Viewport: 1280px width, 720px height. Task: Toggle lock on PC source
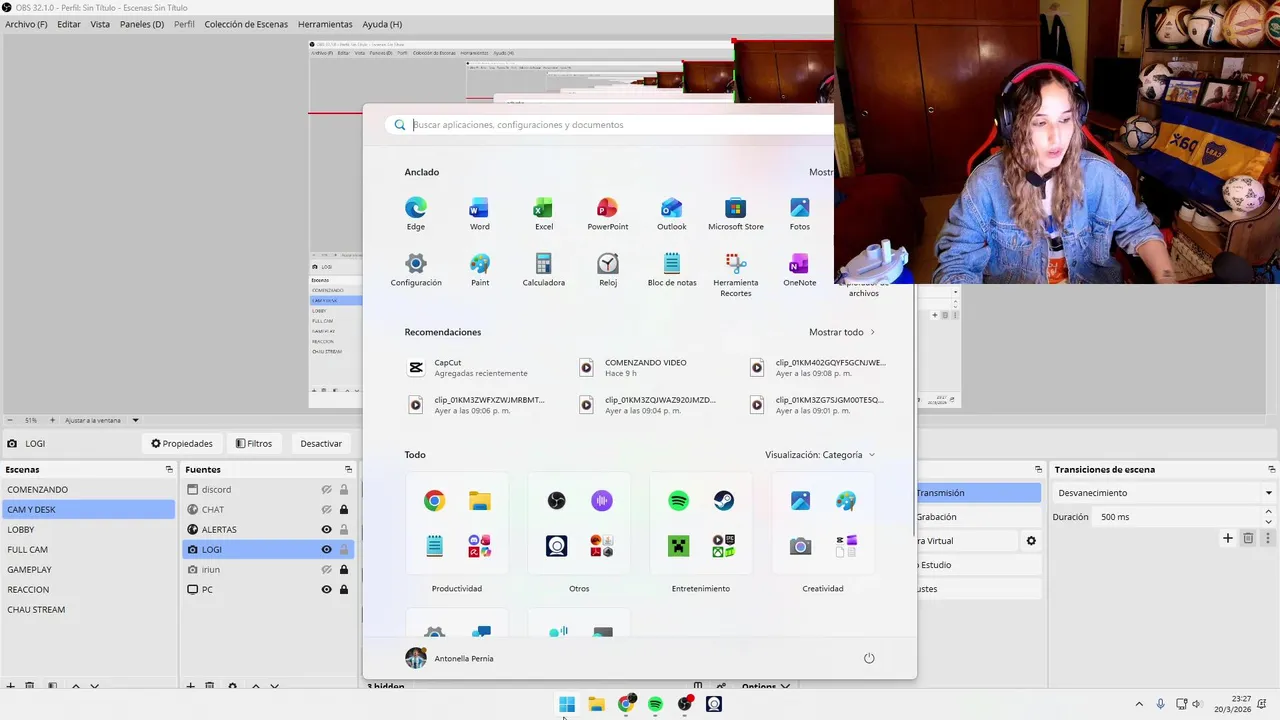[x=344, y=590]
